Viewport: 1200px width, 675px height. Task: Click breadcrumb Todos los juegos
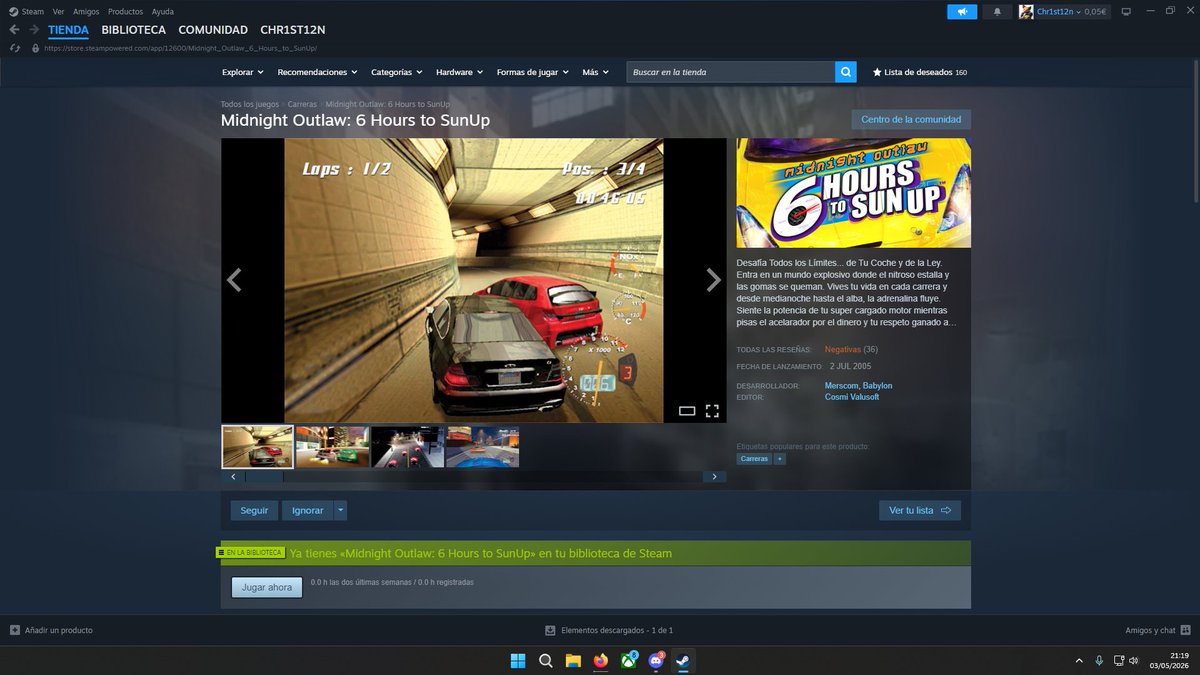250,104
